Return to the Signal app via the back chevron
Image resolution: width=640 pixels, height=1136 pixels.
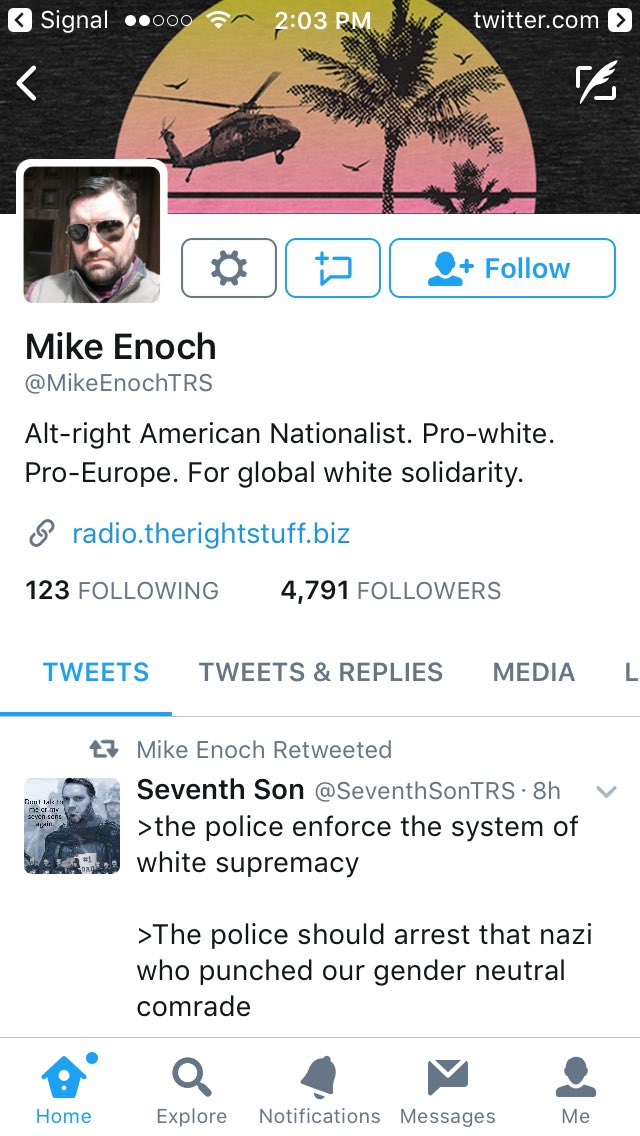pos(20,20)
